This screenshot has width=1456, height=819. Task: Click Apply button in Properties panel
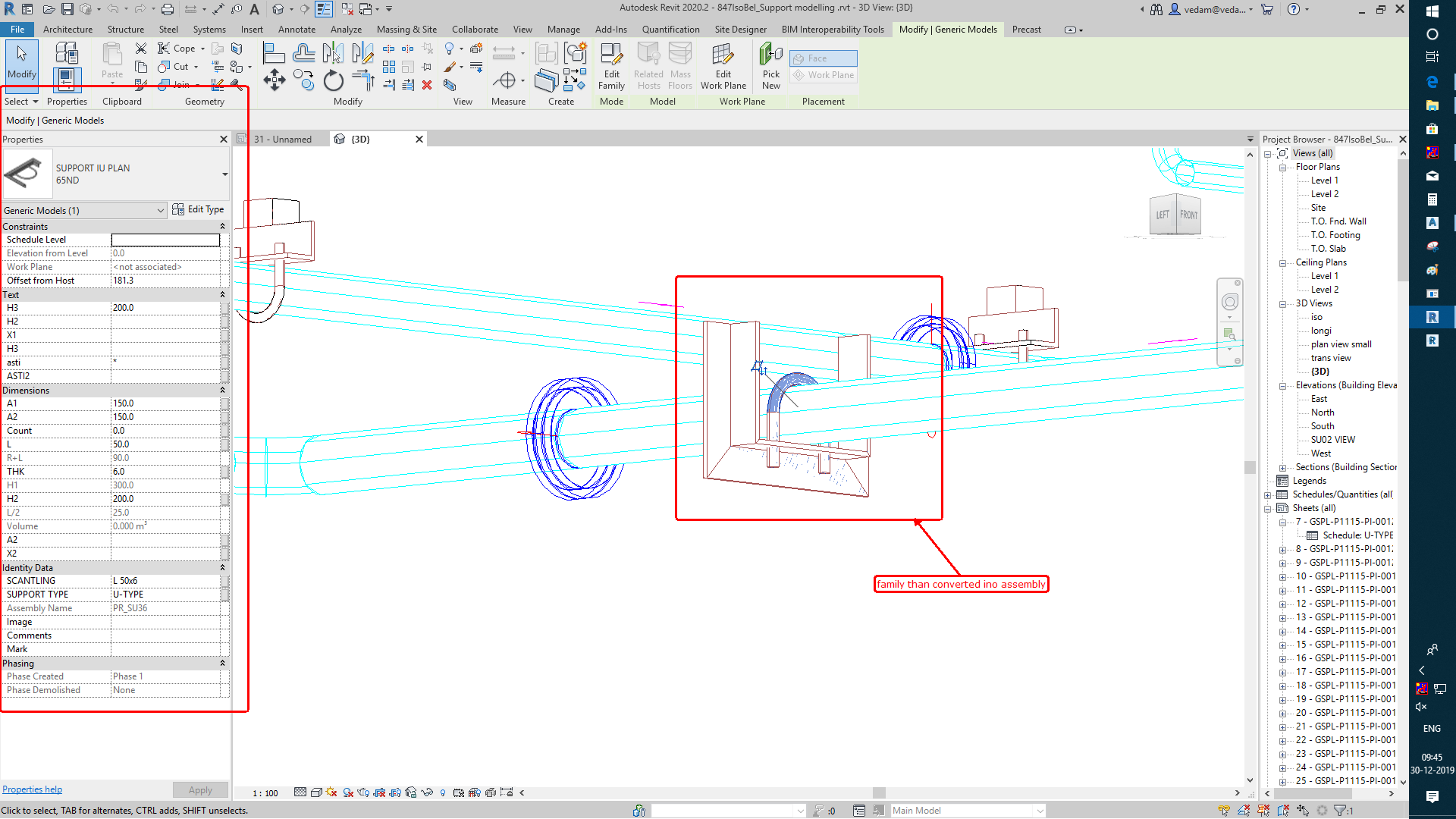point(199,789)
